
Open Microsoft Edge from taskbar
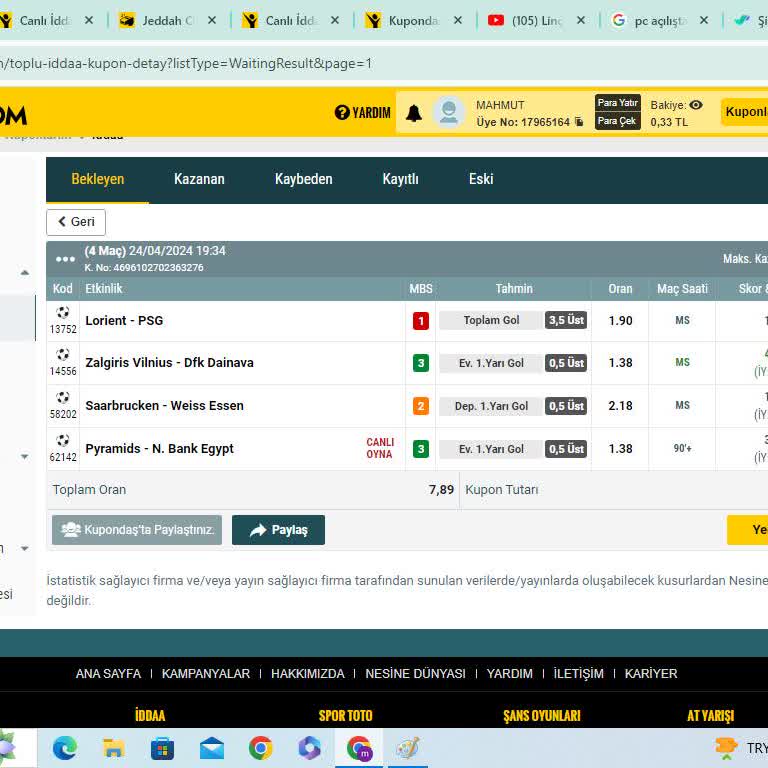[x=65, y=748]
